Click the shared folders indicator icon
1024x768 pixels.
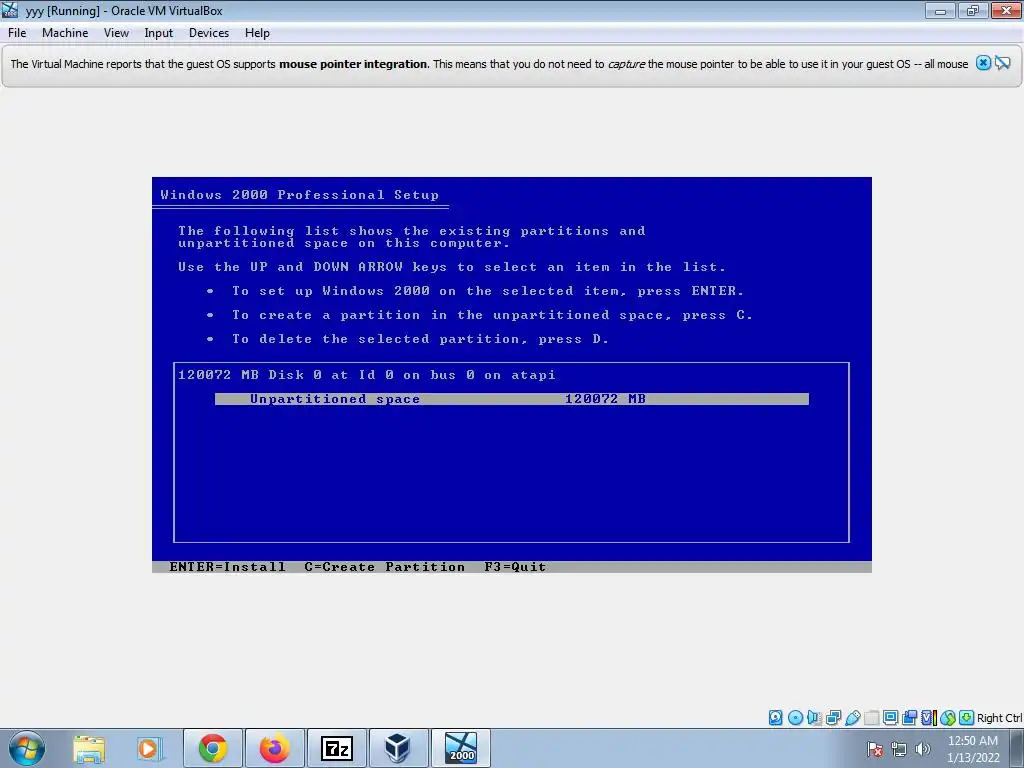click(871, 718)
